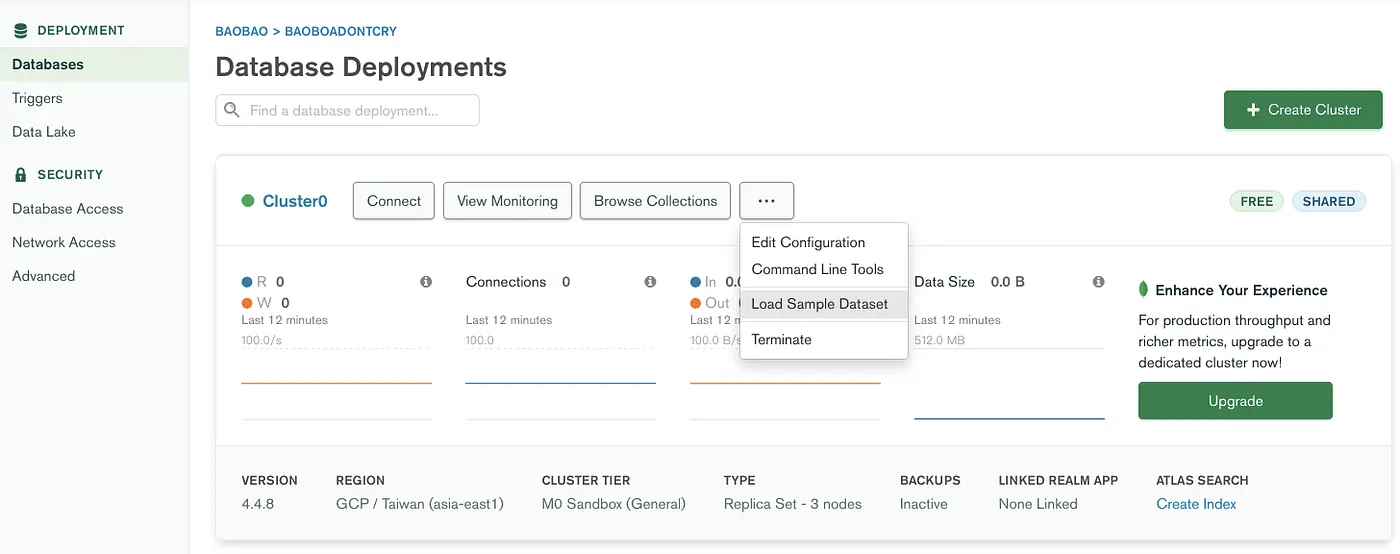Click orange W legend dot
This screenshot has width=1400, height=554.
coord(247,303)
